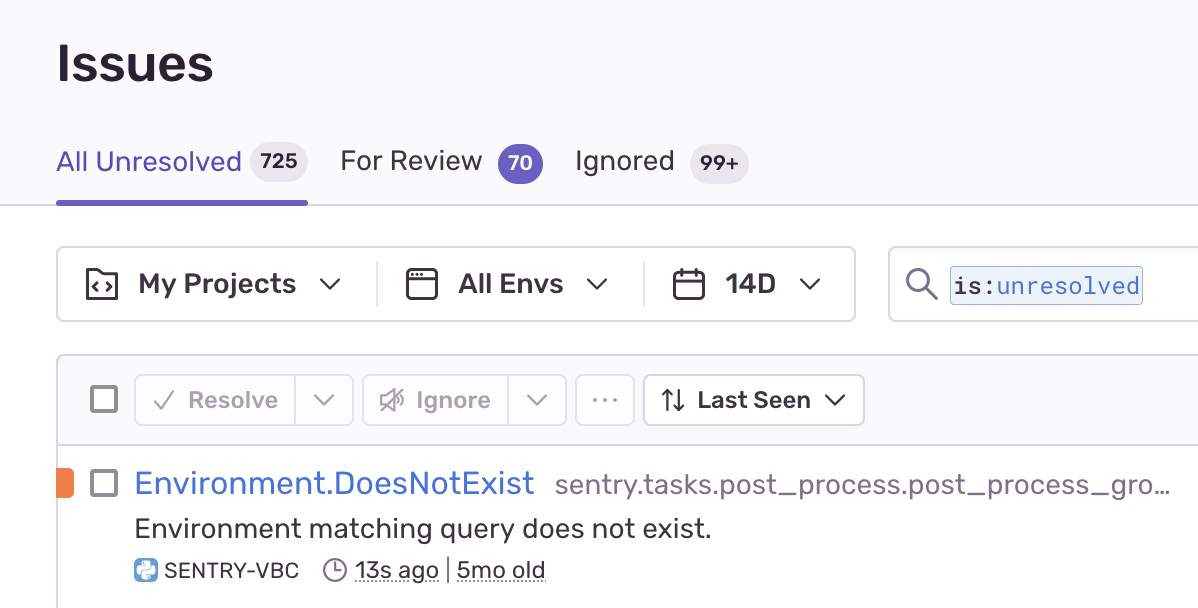Viewport: 1198px width, 608px height.
Task: Switch to the For Review tab
Action: [x=442, y=162]
